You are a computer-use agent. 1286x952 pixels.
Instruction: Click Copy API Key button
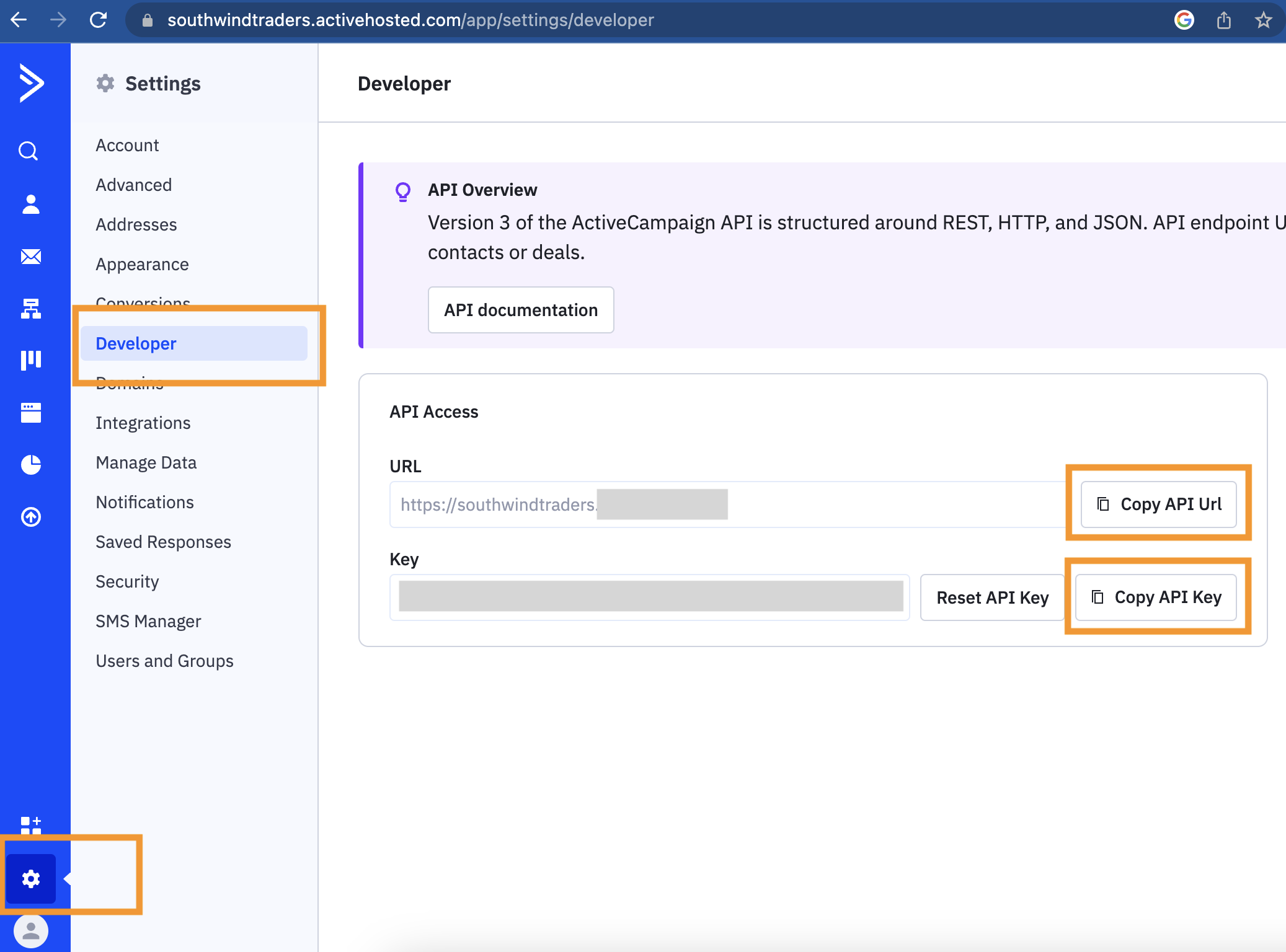coord(1156,598)
